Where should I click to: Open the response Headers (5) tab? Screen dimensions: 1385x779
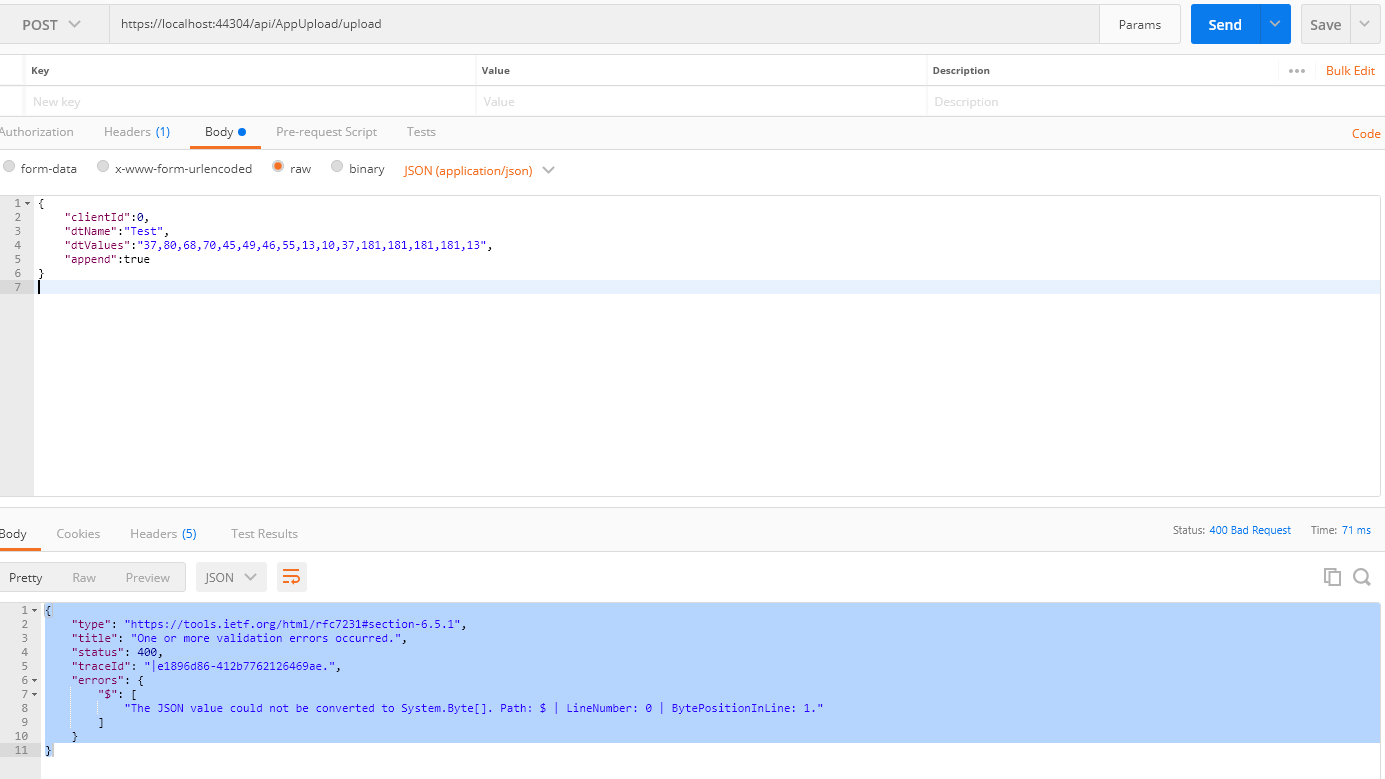pyautogui.click(x=163, y=533)
